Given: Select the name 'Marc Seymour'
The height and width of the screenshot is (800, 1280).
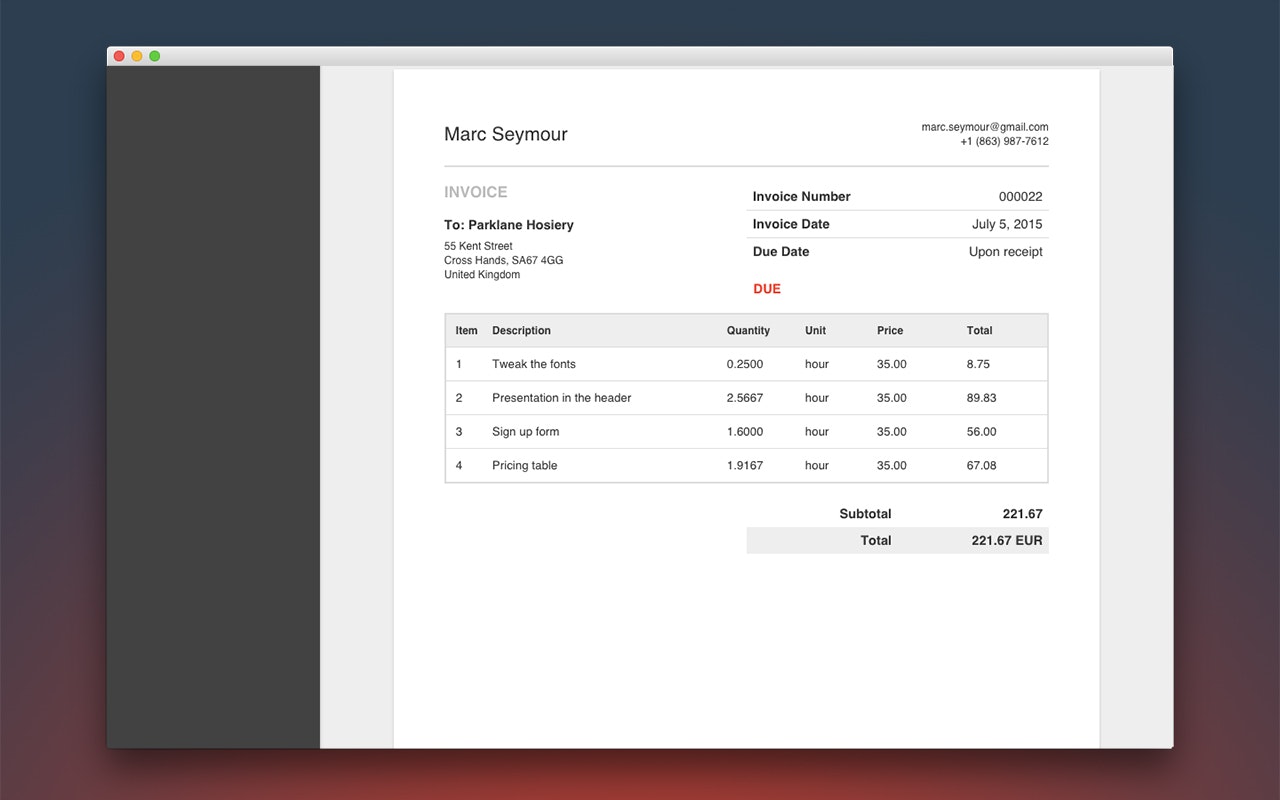Looking at the screenshot, I should 506,134.
